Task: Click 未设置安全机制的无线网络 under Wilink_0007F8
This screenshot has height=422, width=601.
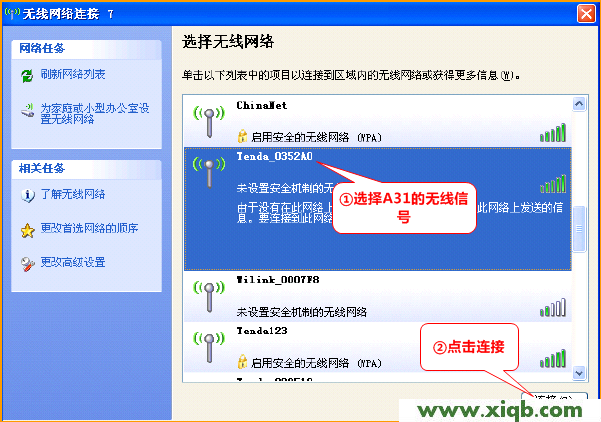Action: coord(301,312)
